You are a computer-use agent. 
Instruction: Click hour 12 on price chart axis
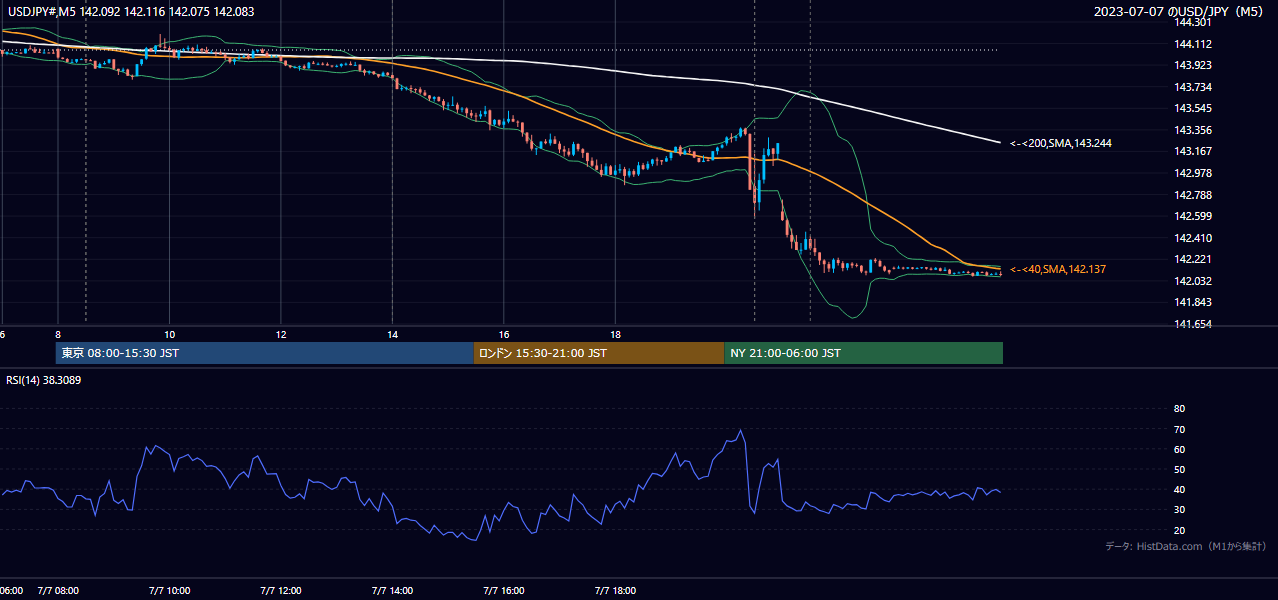point(281,334)
